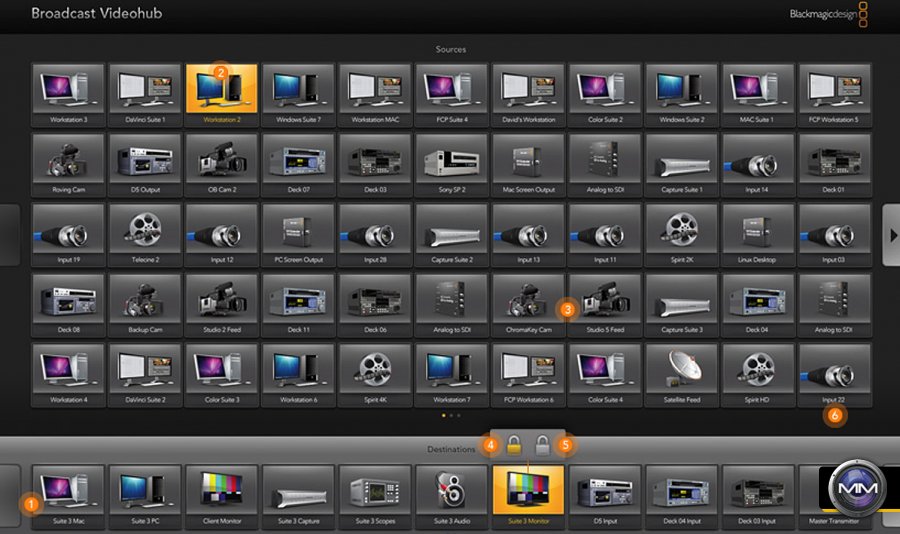Select Windows Suite 7 source
Screen dimensions: 900x534
298,95
